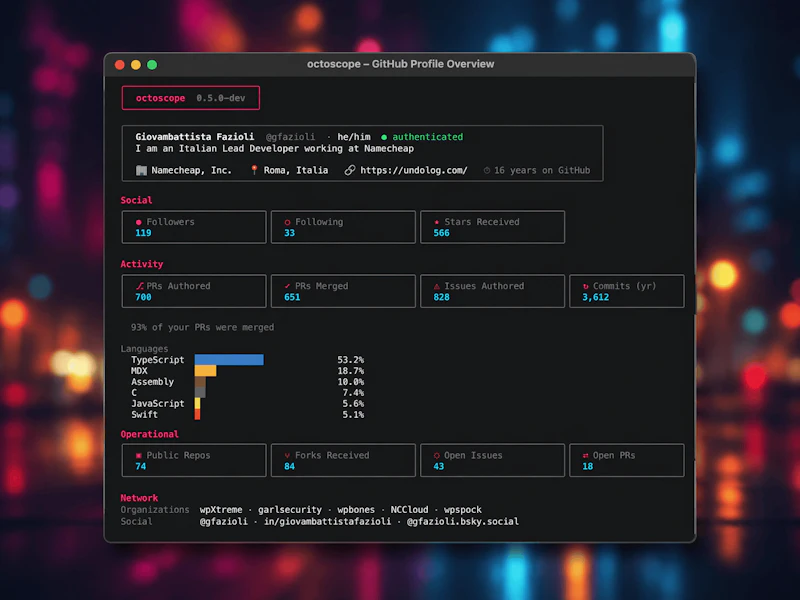
Task: Click the Following hollow circle icon
Action: [x=287, y=222]
